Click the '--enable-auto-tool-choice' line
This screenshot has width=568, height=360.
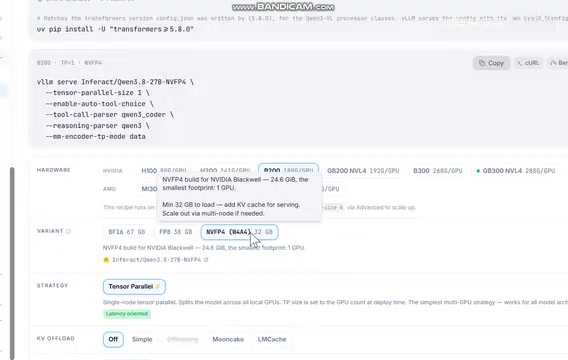point(99,104)
